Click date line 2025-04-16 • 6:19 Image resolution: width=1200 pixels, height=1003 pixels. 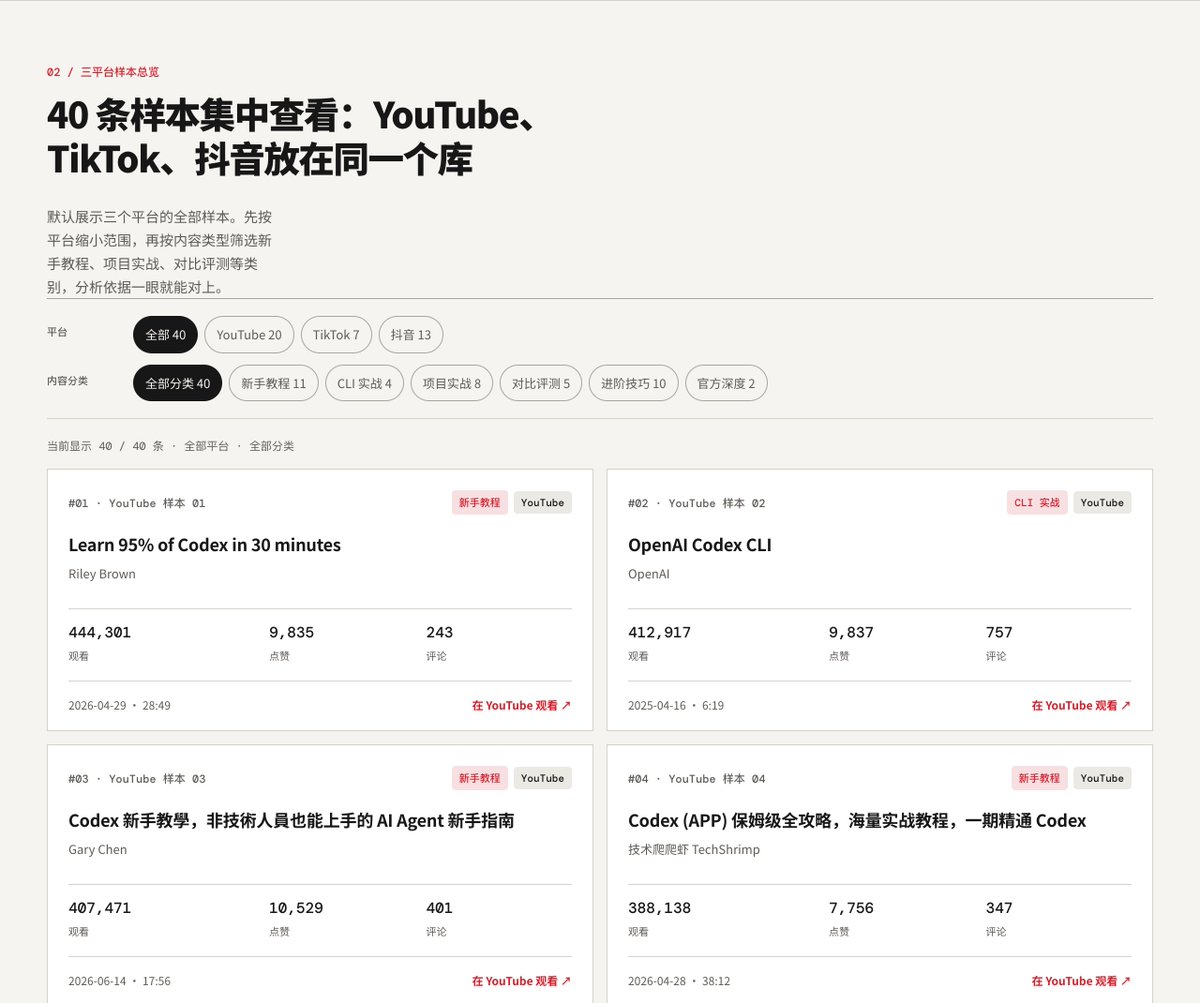[x=676, y=705]
